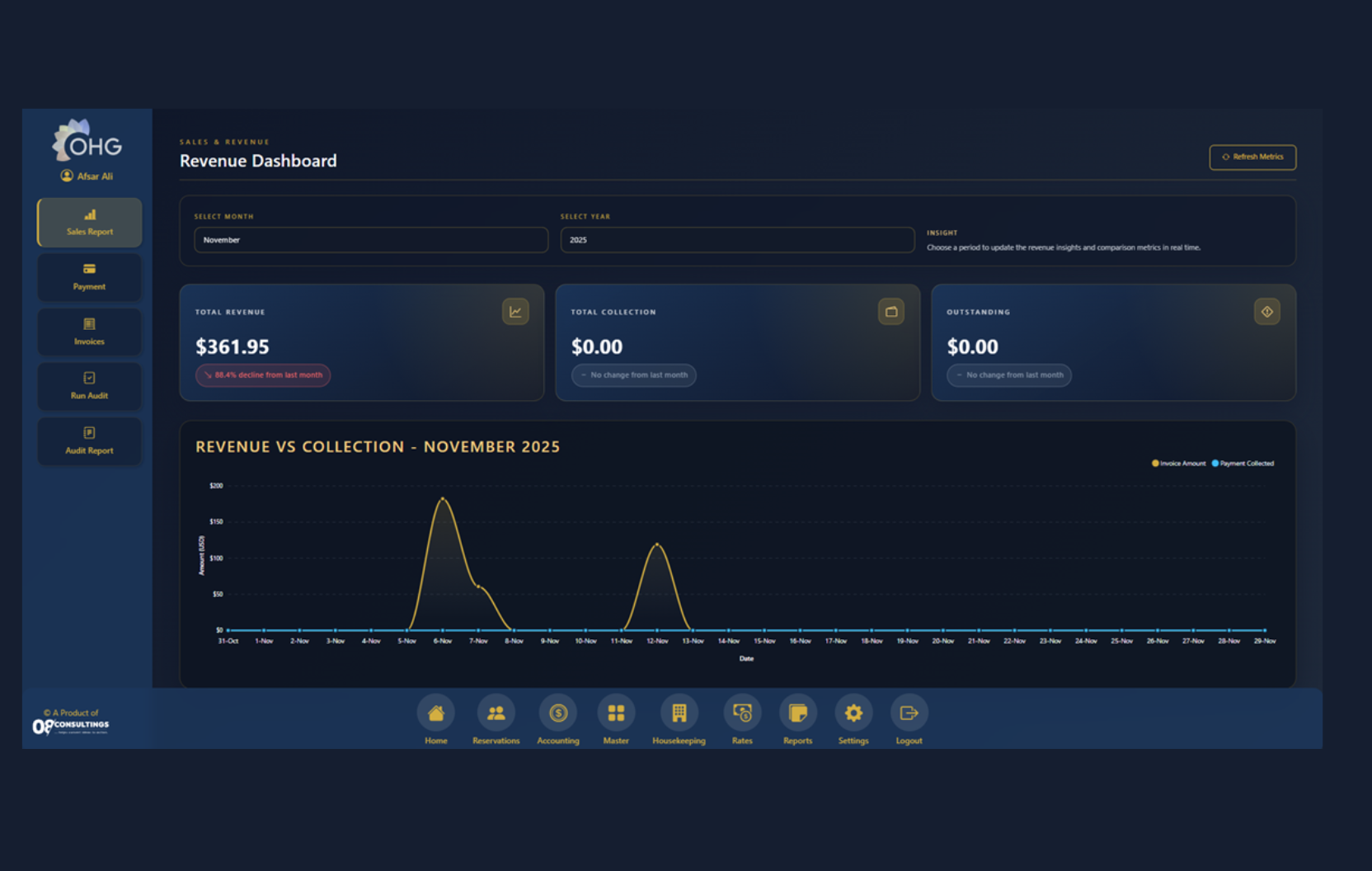Viewport: 1372px width, 871px height.
Task: Click the Accounting dollar icon
Action: coord(558,713)
